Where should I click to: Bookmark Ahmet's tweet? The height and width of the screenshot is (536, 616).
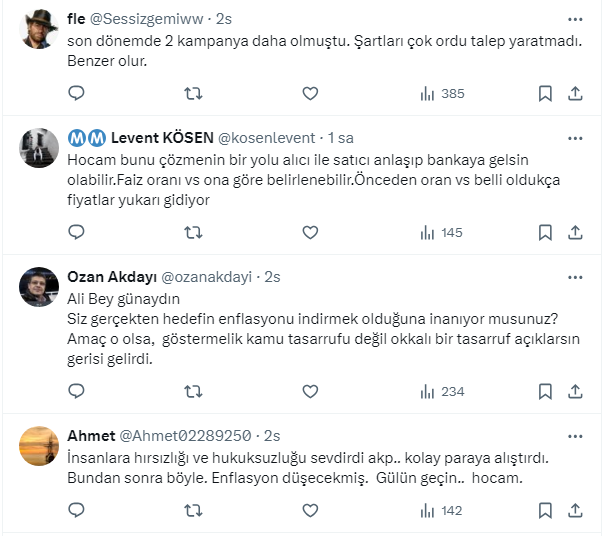pyautogui.click(x=545, y=510)
